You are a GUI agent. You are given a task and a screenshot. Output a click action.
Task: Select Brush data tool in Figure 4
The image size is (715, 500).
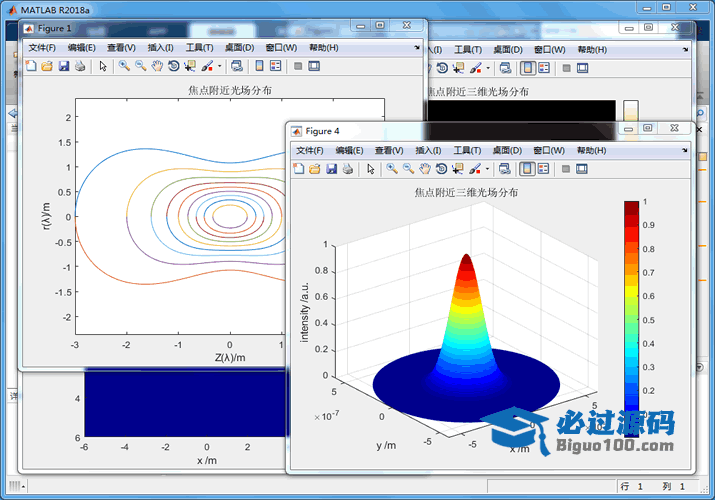[x=475, y=169]
